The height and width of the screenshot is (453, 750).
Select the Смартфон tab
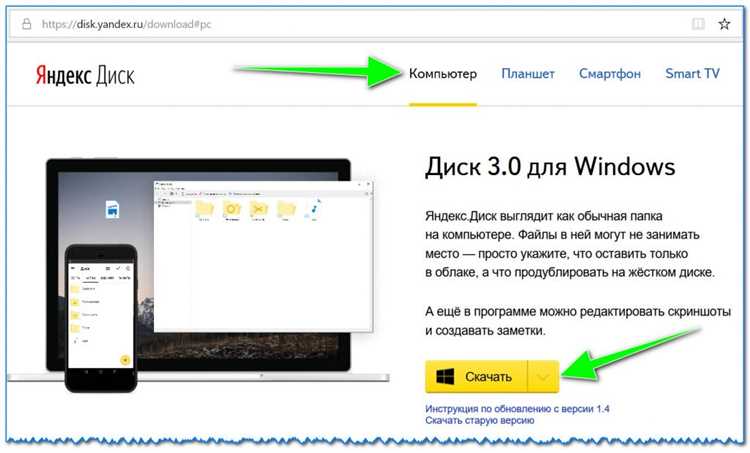point(610,74)
